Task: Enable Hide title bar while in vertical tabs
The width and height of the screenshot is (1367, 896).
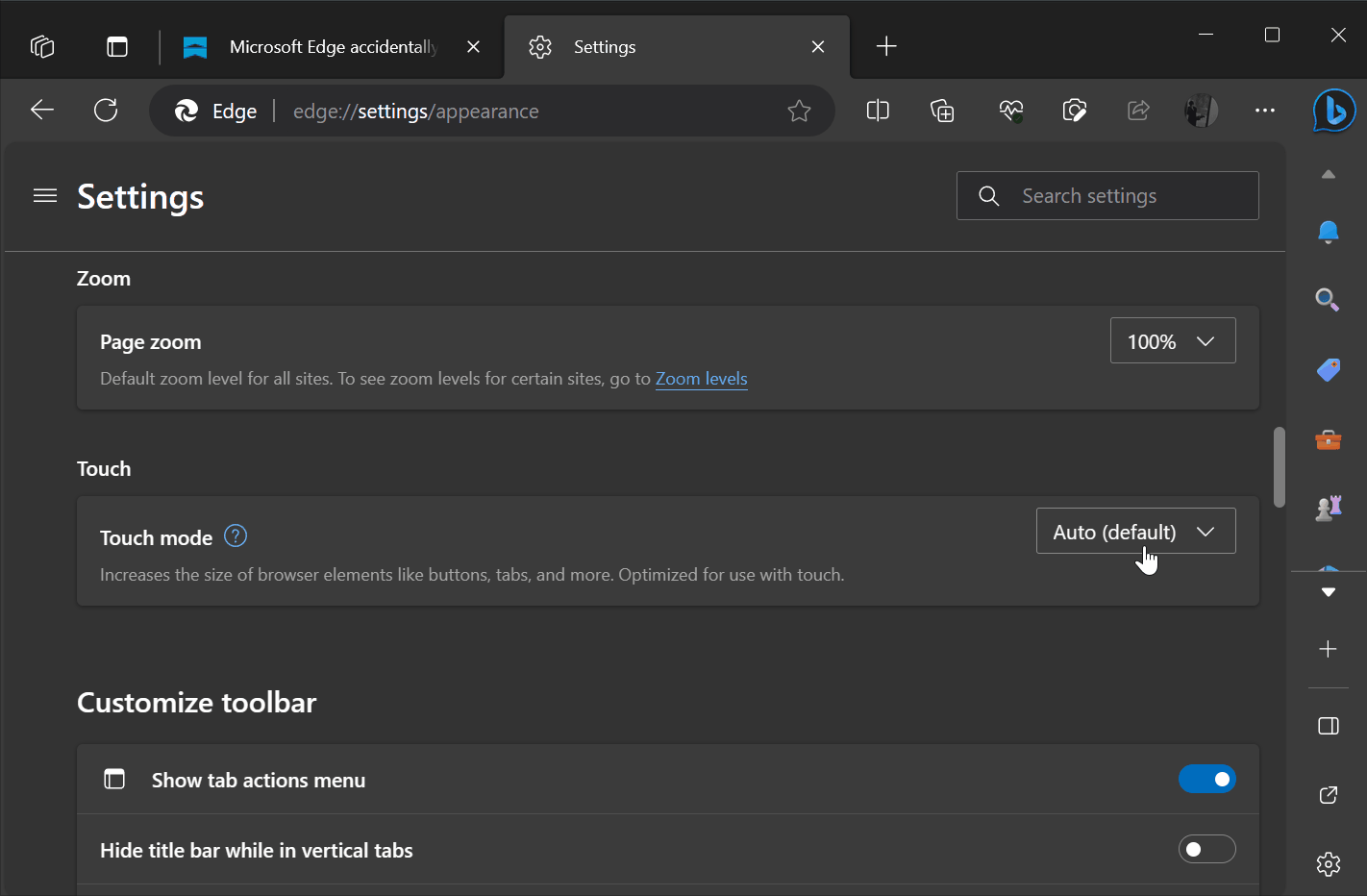Action: (x=1207, y=849)
